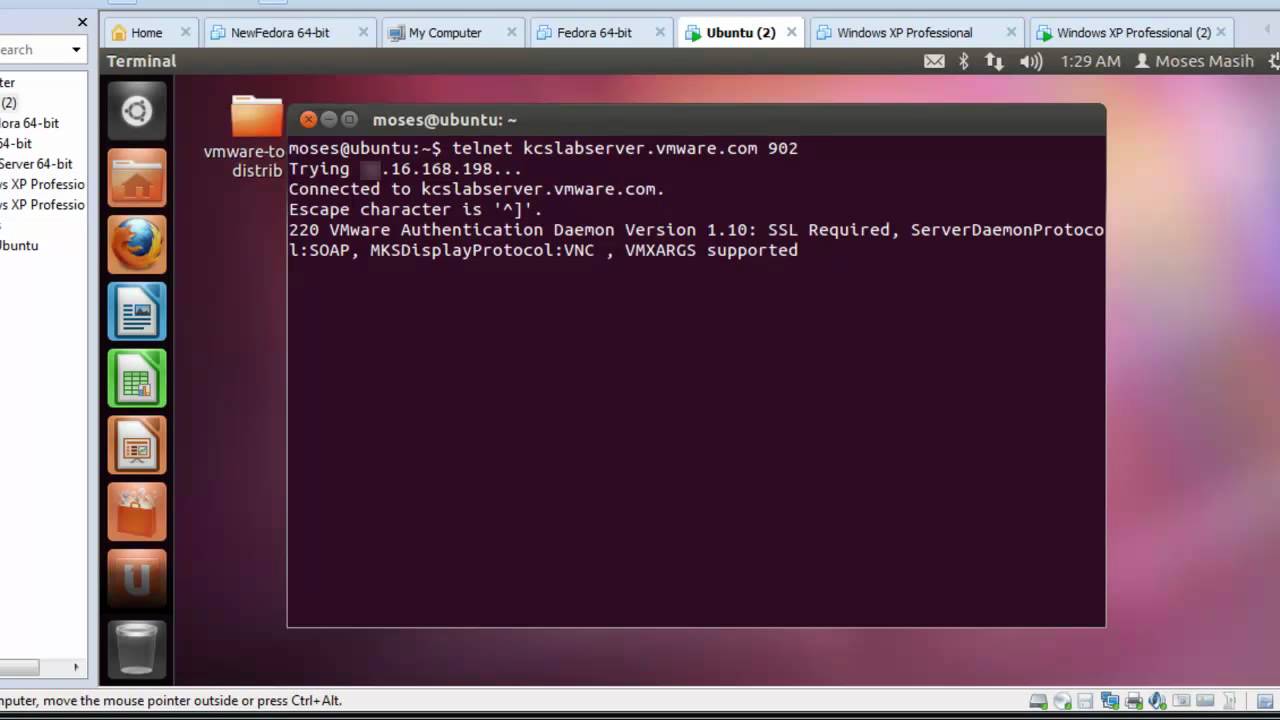Click the CD/DVD device status icon
The width and height of the screenshot is (1280, 720).
1062,701
